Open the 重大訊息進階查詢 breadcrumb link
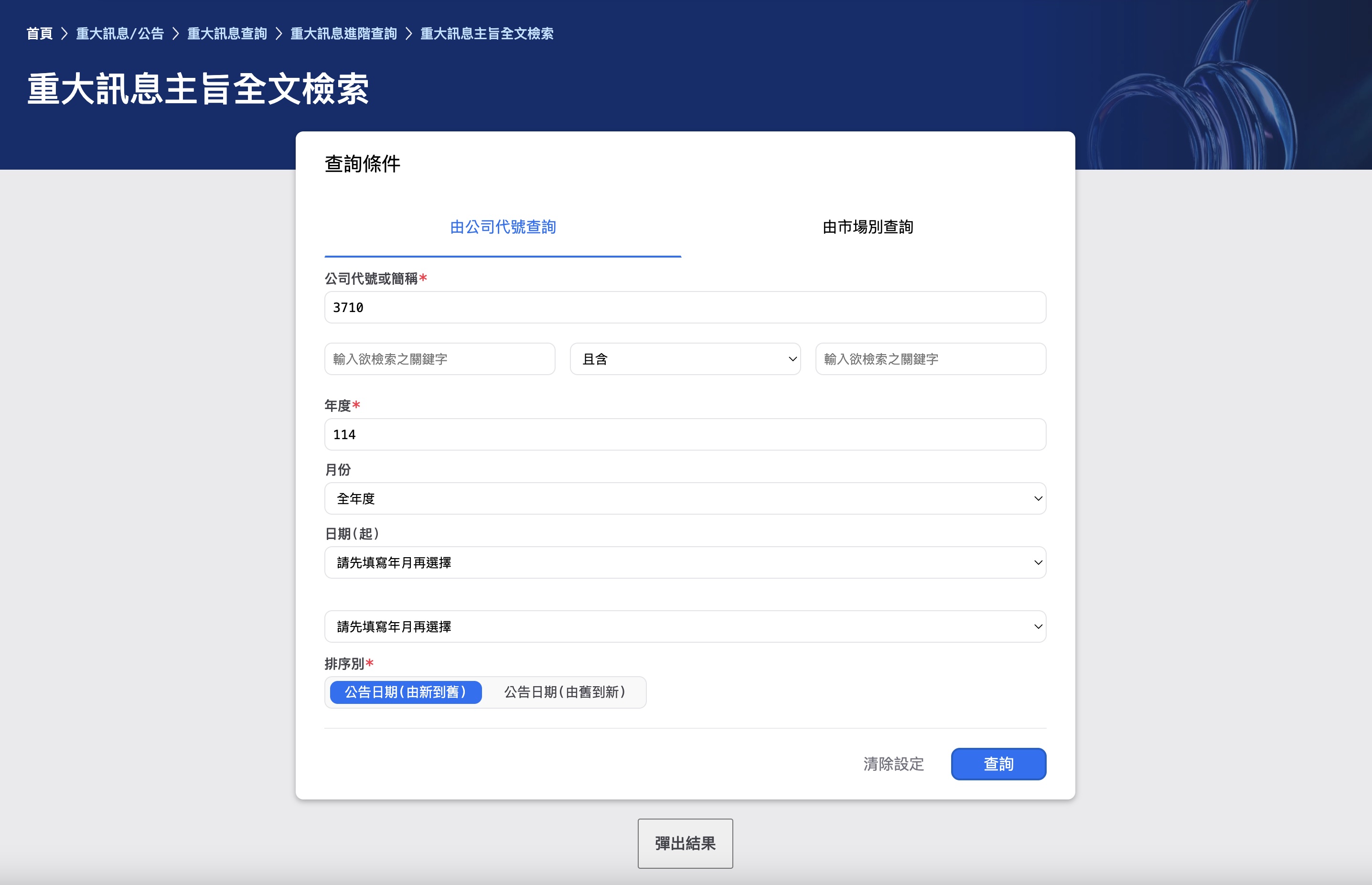The image size is (1372, 885). pos(343,34)
